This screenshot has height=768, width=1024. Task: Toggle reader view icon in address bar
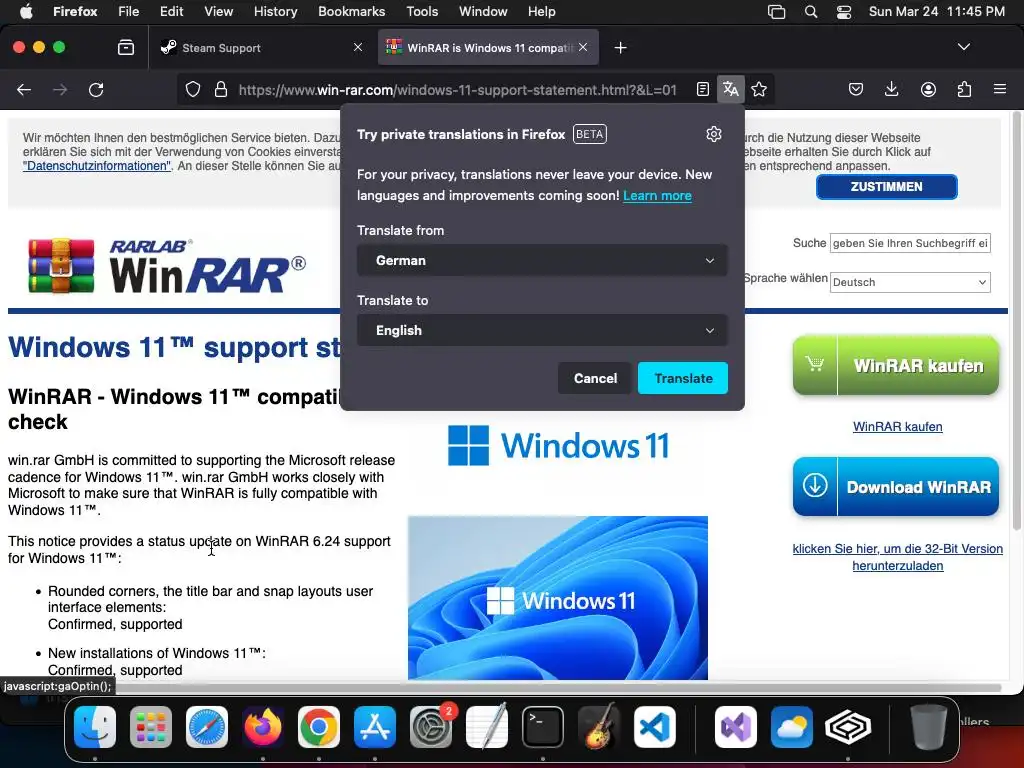(x=703, y=89)
